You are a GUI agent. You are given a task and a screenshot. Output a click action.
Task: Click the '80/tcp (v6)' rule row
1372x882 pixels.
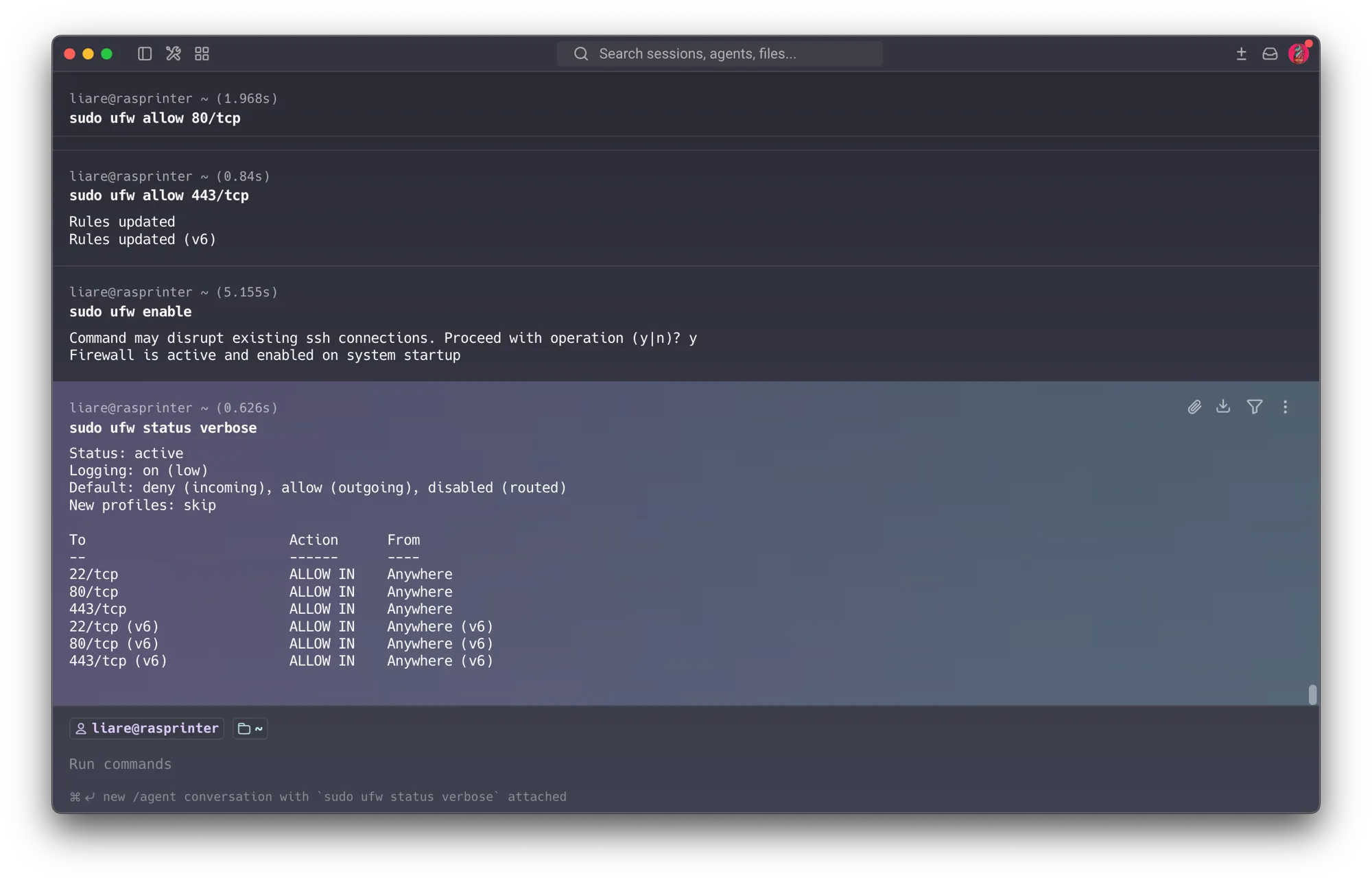(x=281, y=643)
